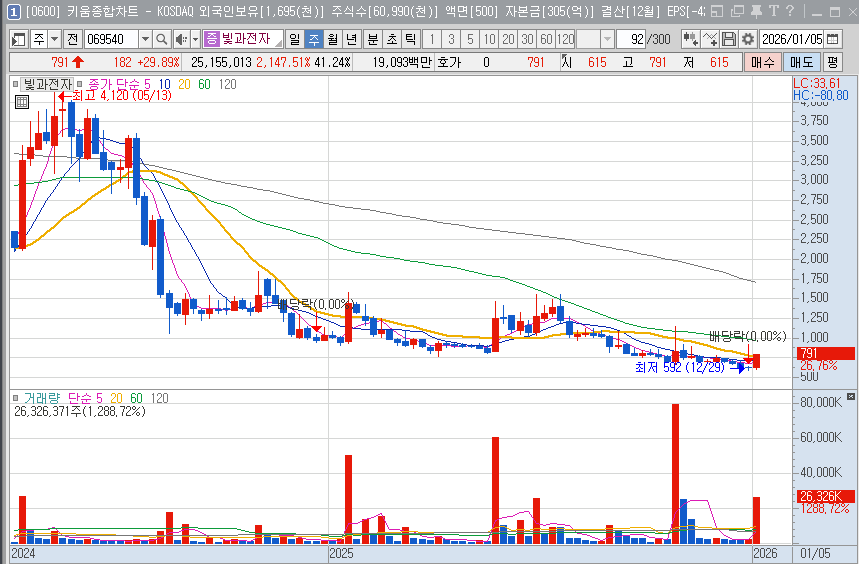
Task: Click the 평 button
Action: tap(832, 62)
